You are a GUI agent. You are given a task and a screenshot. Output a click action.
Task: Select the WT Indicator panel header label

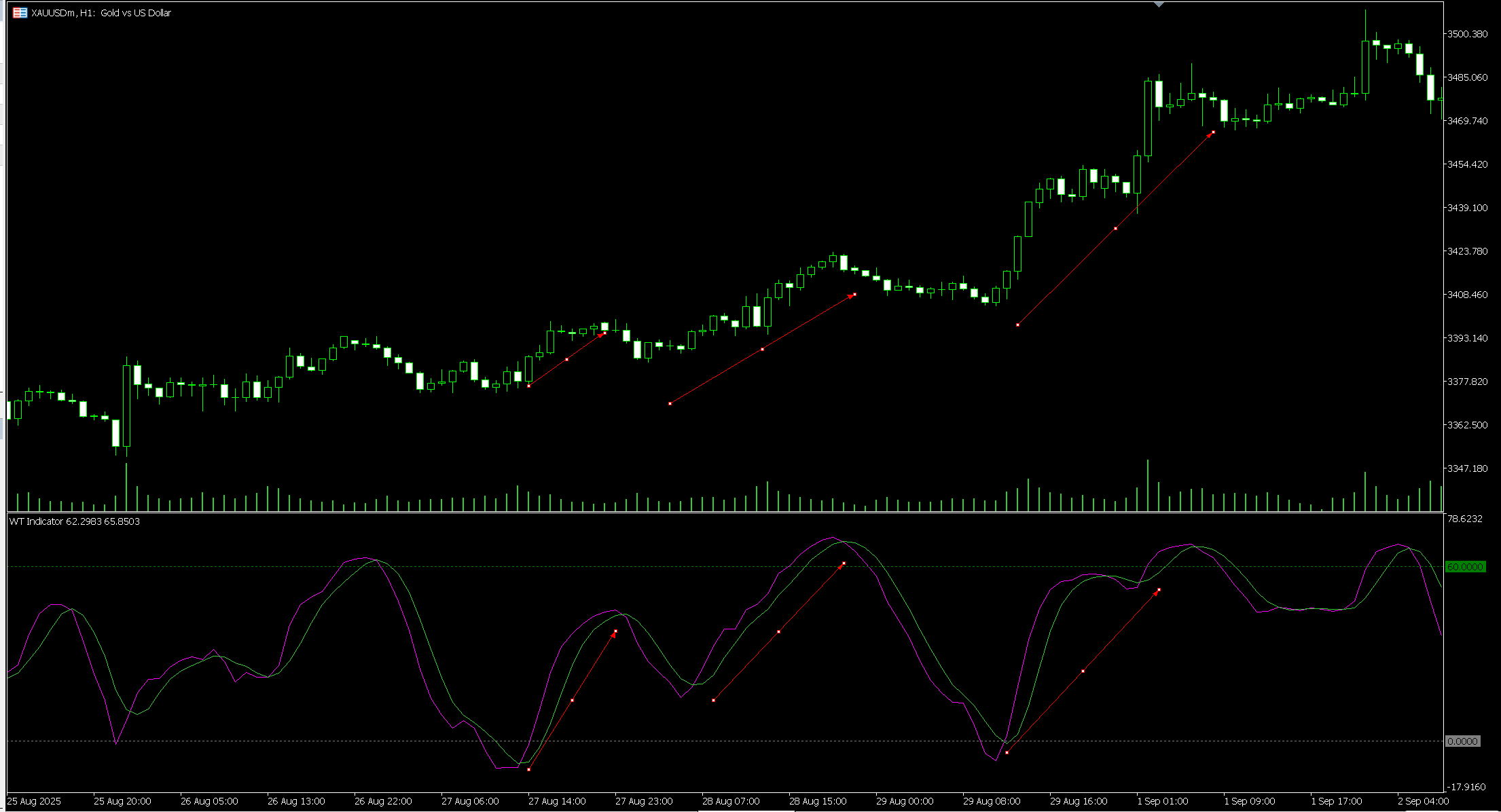73,521
